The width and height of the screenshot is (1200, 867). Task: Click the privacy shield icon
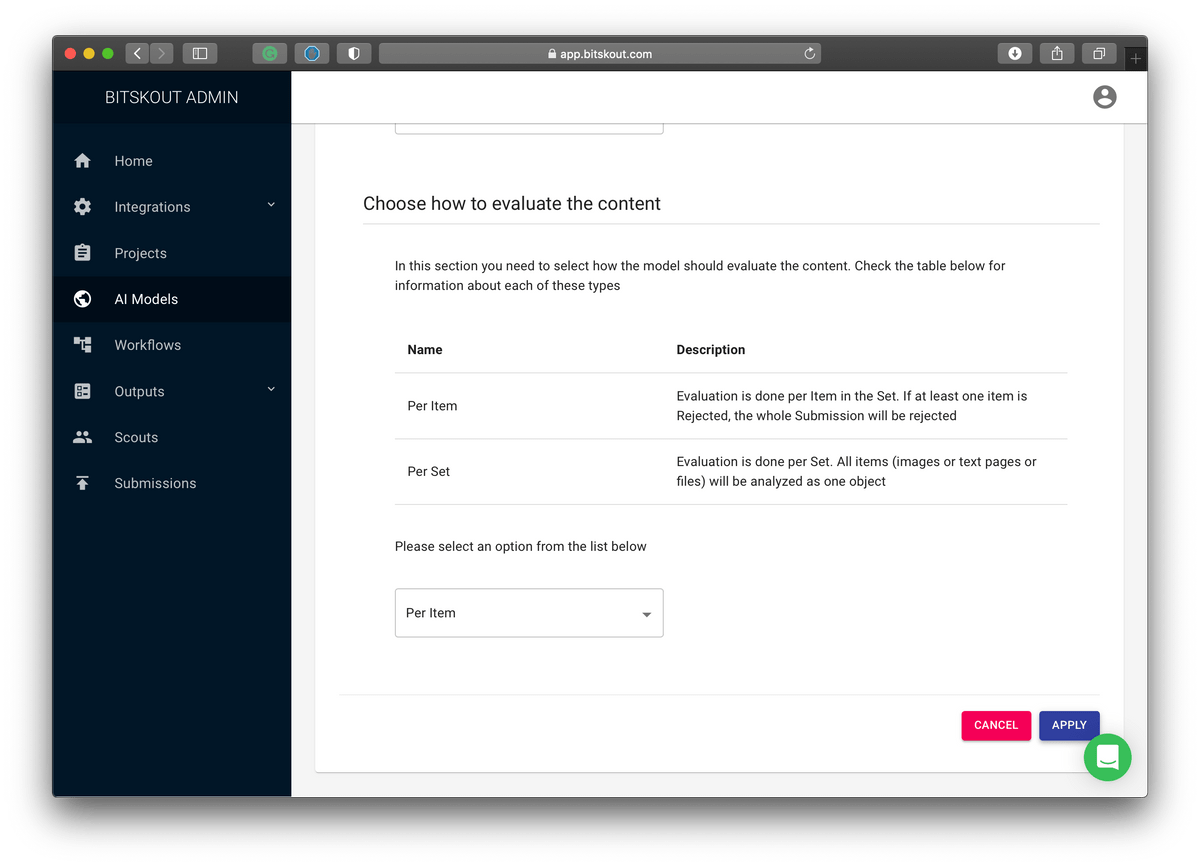point(354,54)
